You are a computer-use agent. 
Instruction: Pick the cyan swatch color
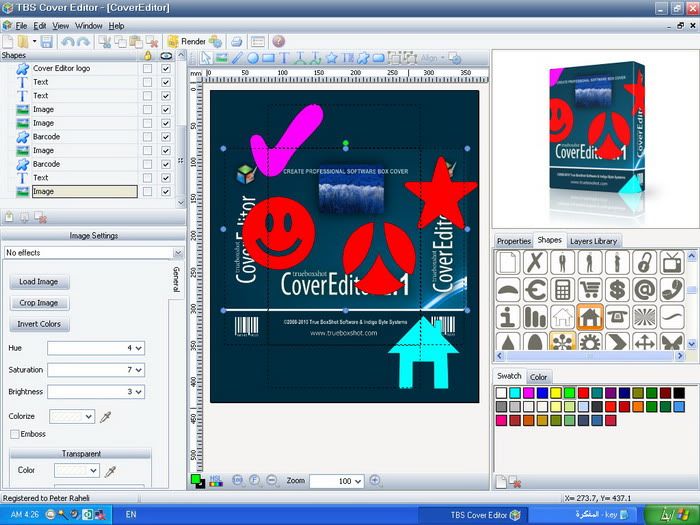tap(515, 393)
